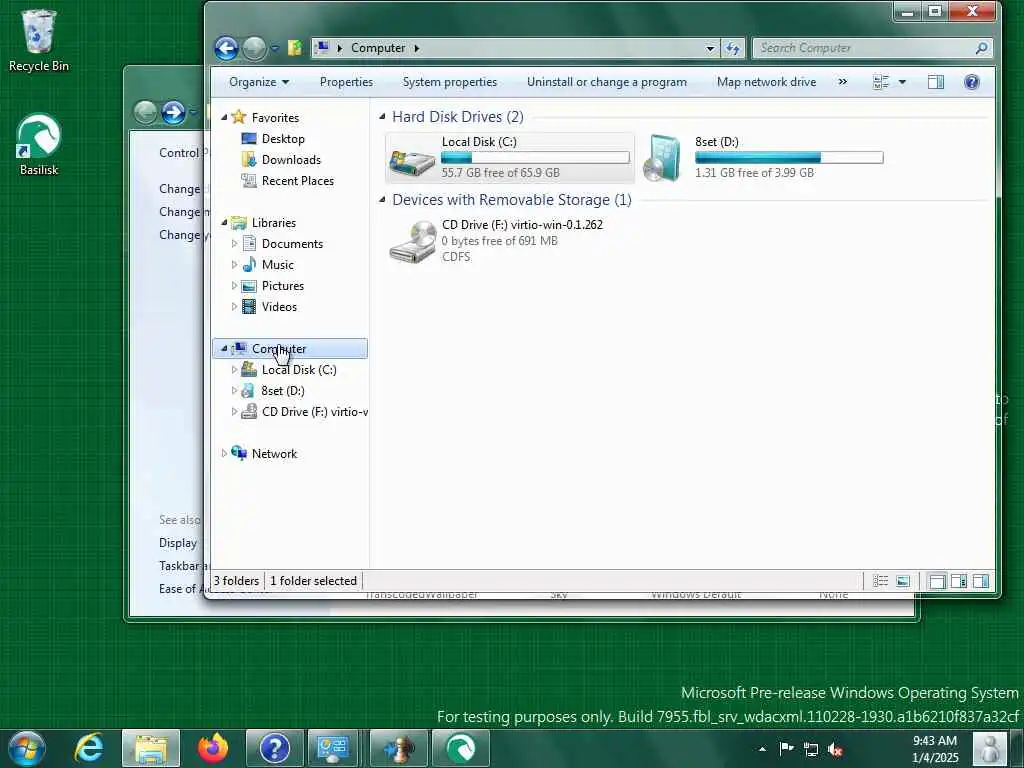
Task: Select the 8set (D:) drive icon
Action: [x=662, y=157]
